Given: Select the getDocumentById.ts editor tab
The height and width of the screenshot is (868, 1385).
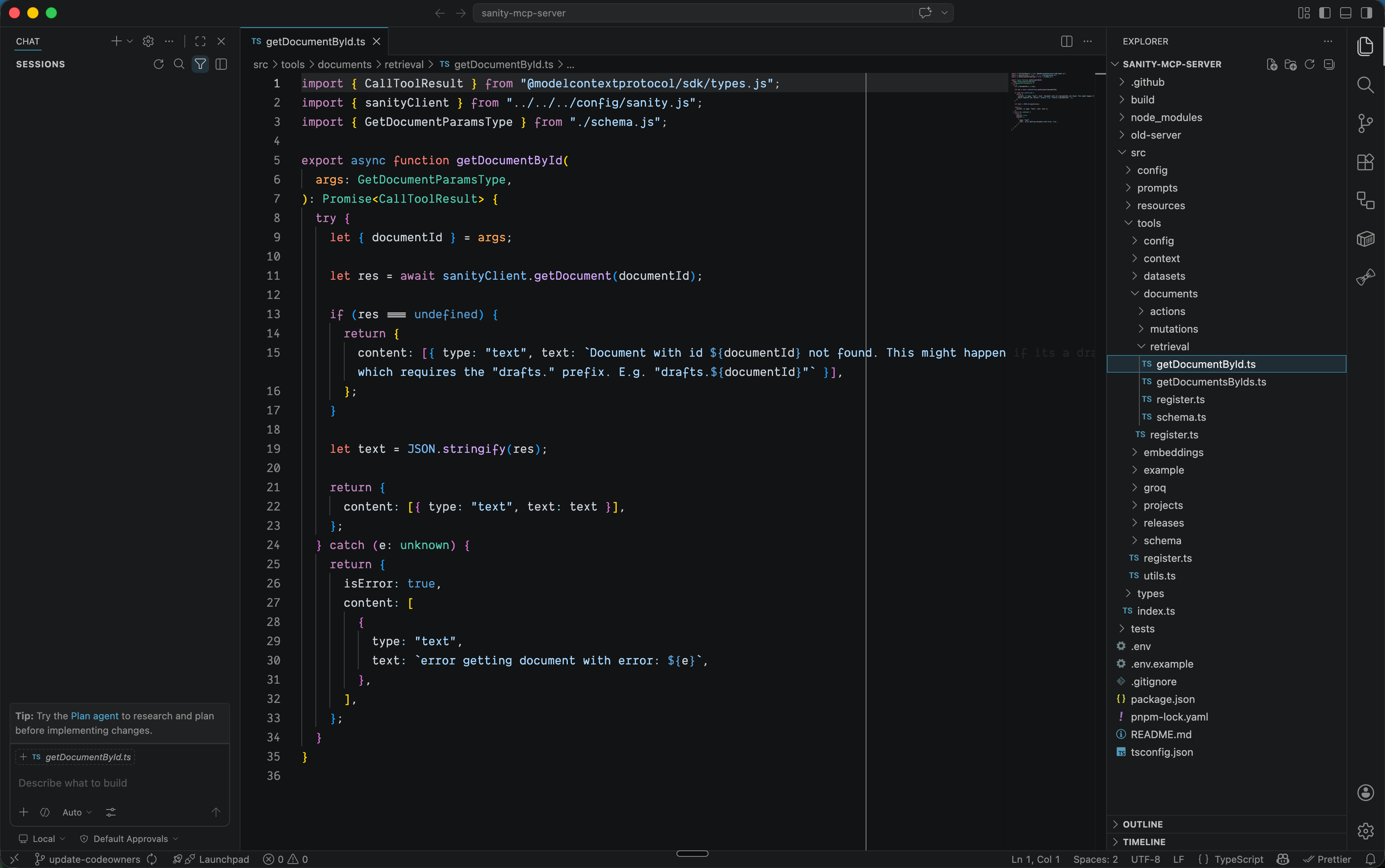Looking at the screenshot, I should (315, 41).
